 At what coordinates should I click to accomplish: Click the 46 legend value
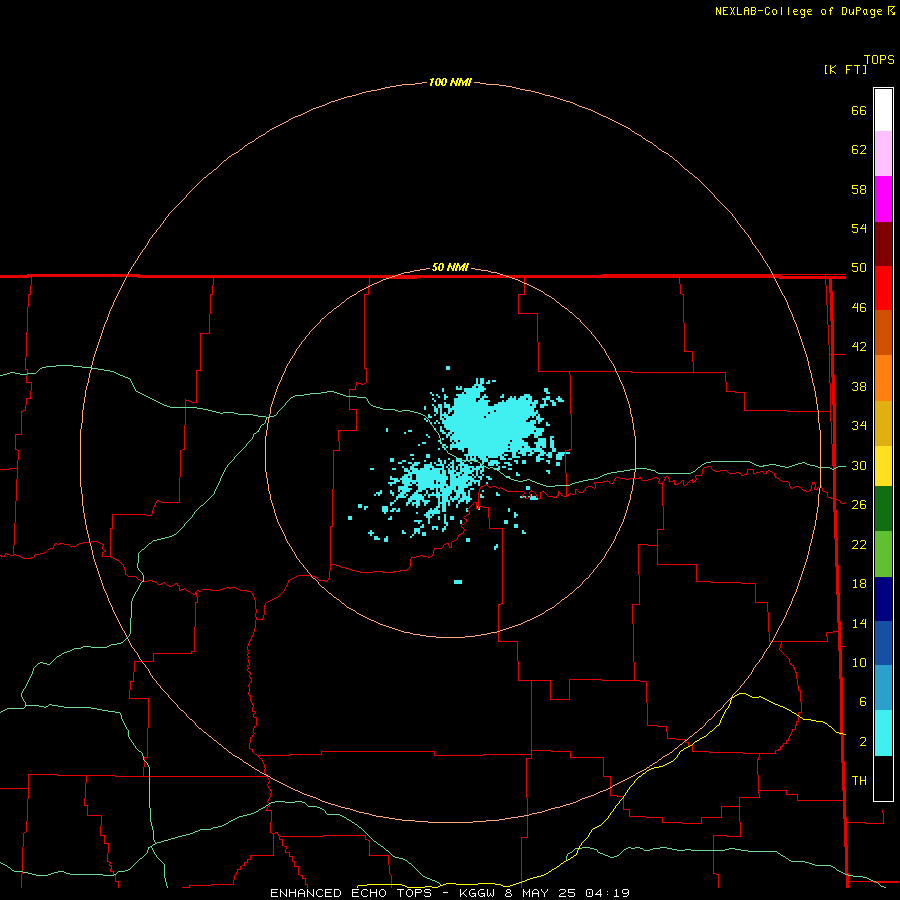pyautogui.click(x=859, y=308)
